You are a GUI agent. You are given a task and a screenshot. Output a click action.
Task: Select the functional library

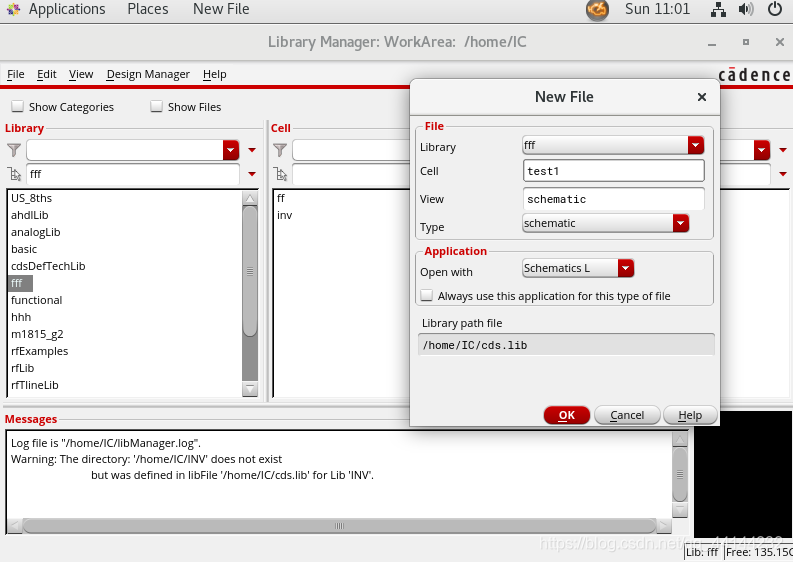[x=36, y=300]
